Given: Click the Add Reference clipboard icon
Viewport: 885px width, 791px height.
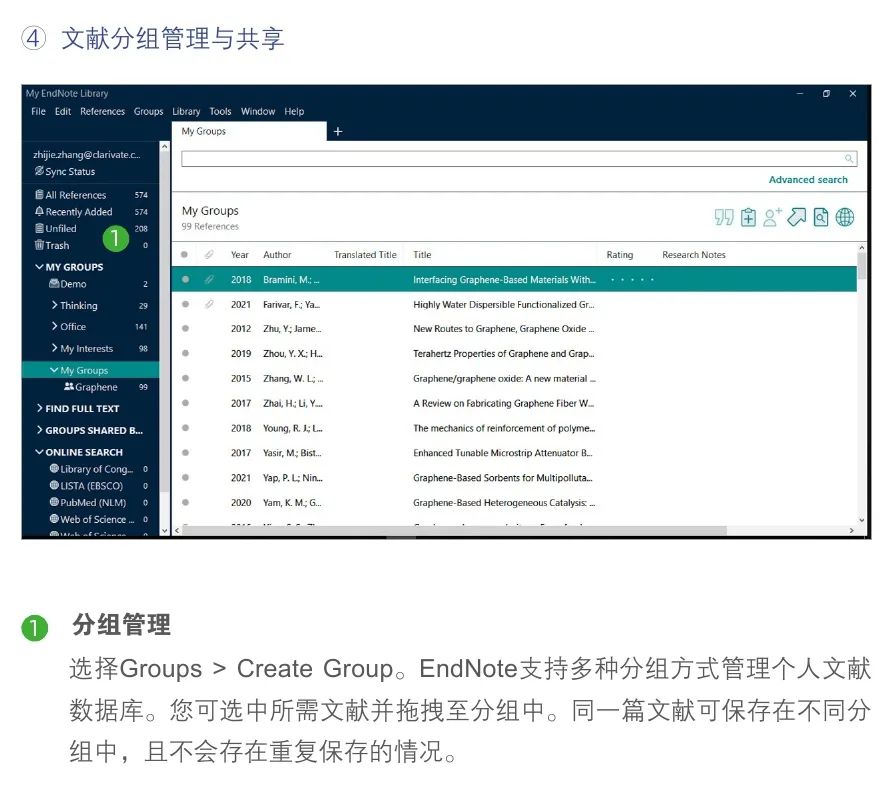Looking at the screenshot, I should 748,217.
